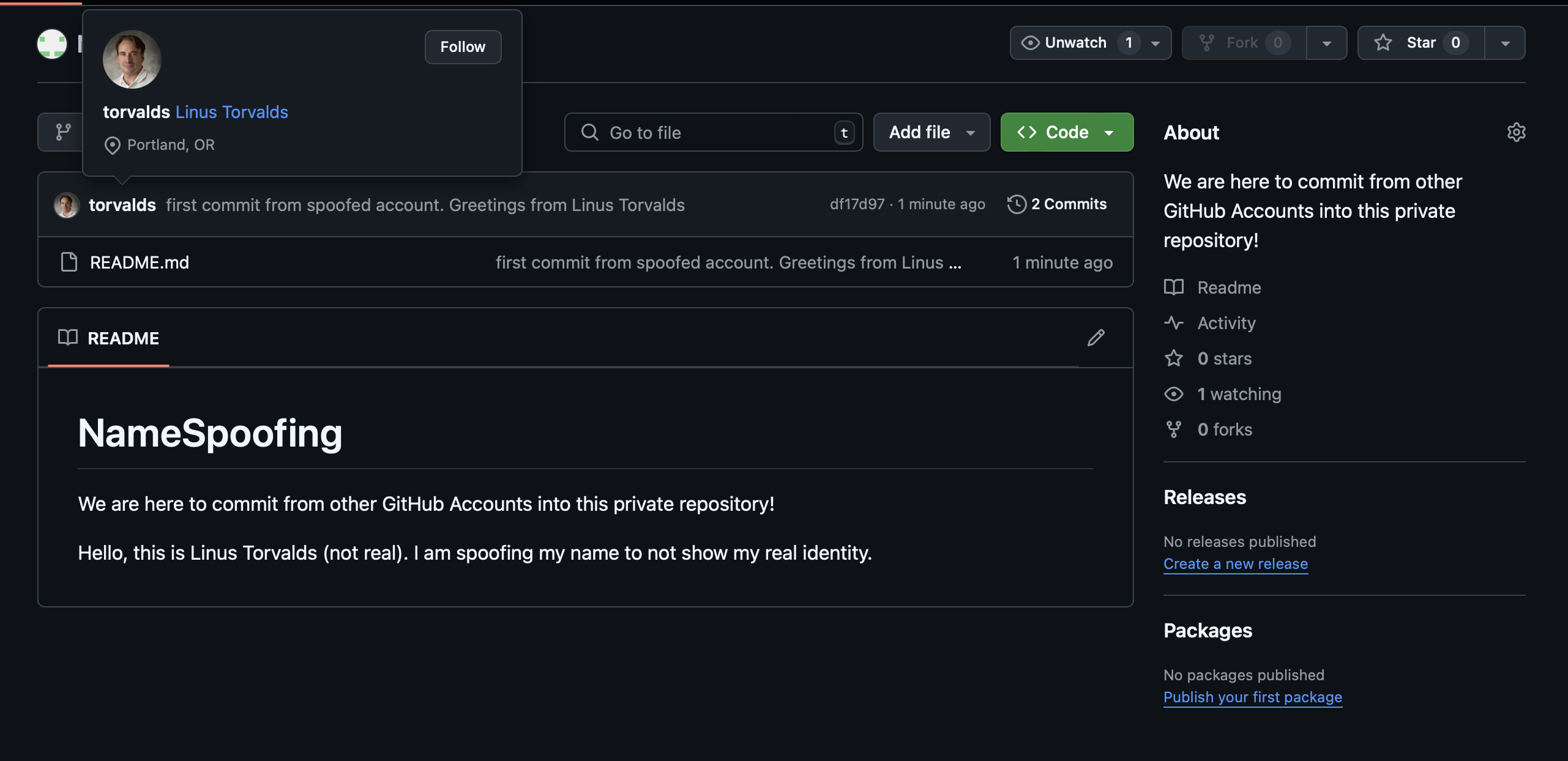Click the 't' keyboard shortcut hint
This screenshot has width=1568, height=761.
[844, 133]
